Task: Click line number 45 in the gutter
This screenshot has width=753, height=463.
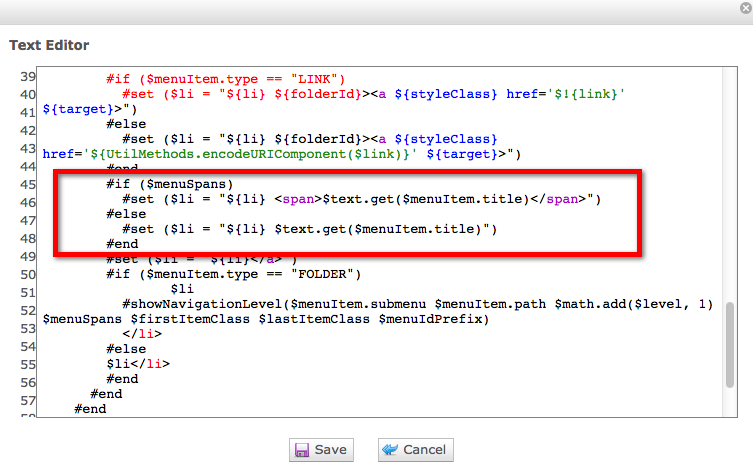Action: coord(28,184)
